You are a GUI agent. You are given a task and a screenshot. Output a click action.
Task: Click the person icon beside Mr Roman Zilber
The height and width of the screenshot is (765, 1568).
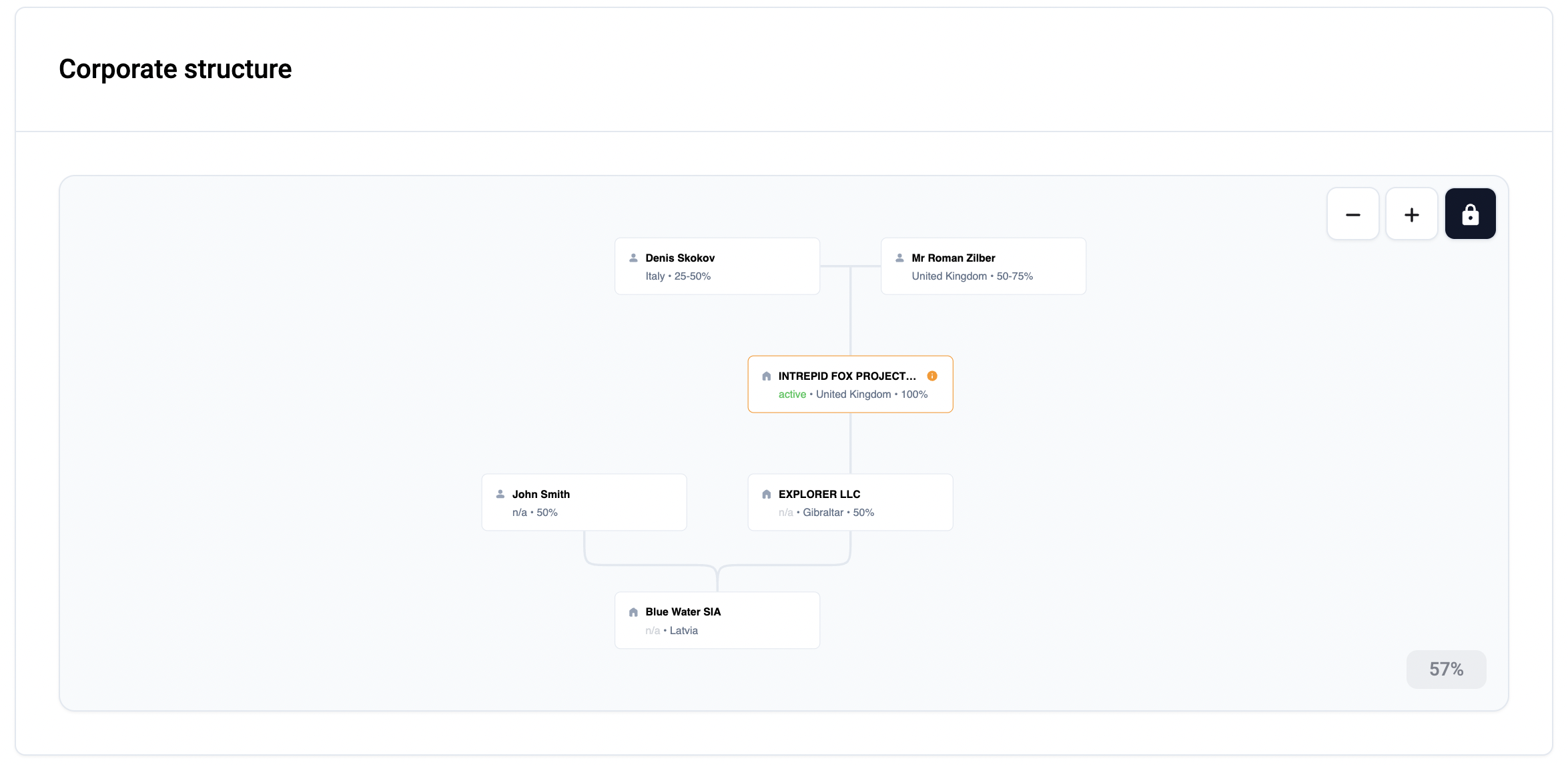[x=899, y=258]
